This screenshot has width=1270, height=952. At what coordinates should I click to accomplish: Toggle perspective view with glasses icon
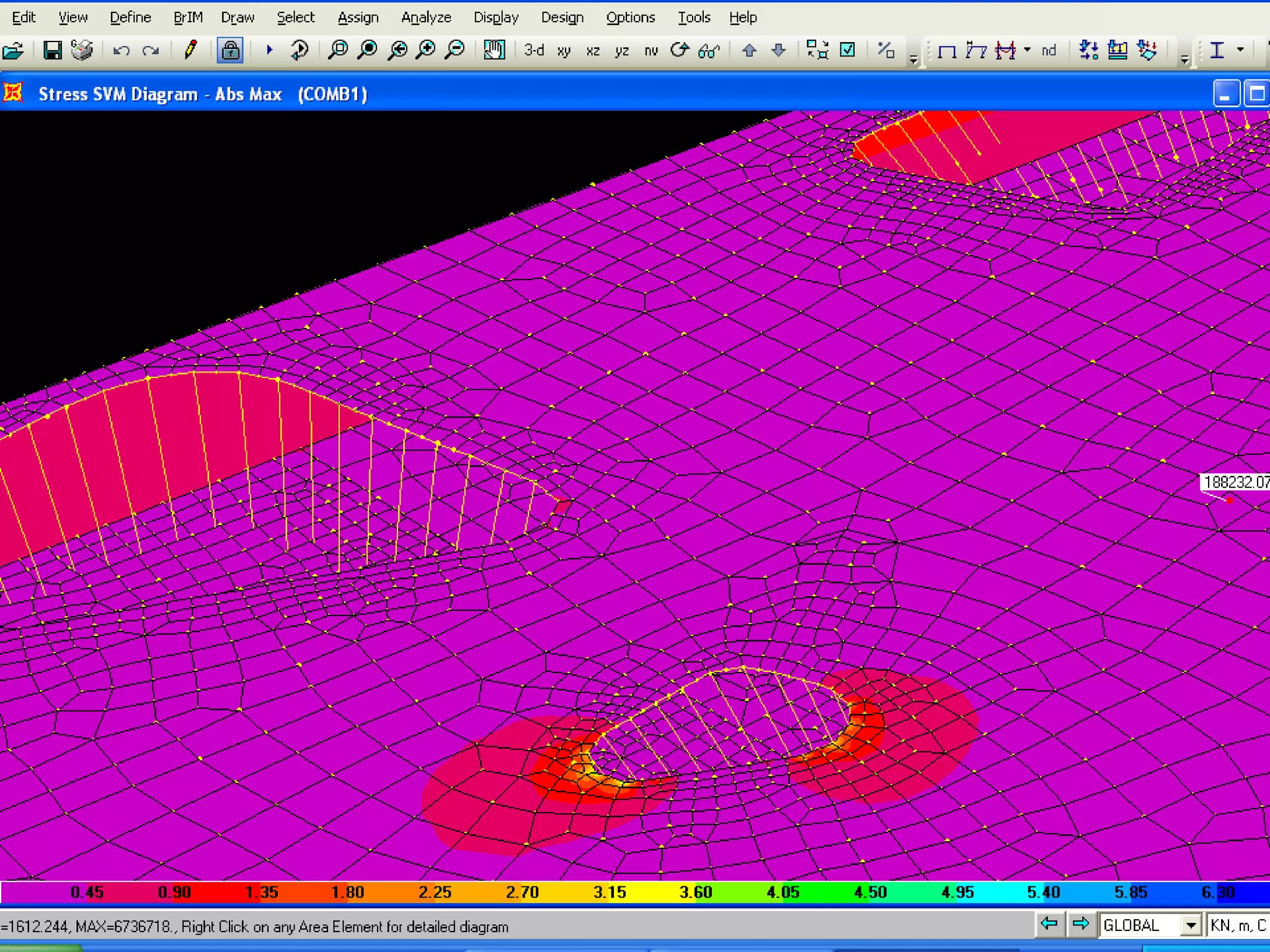(709, 50)
